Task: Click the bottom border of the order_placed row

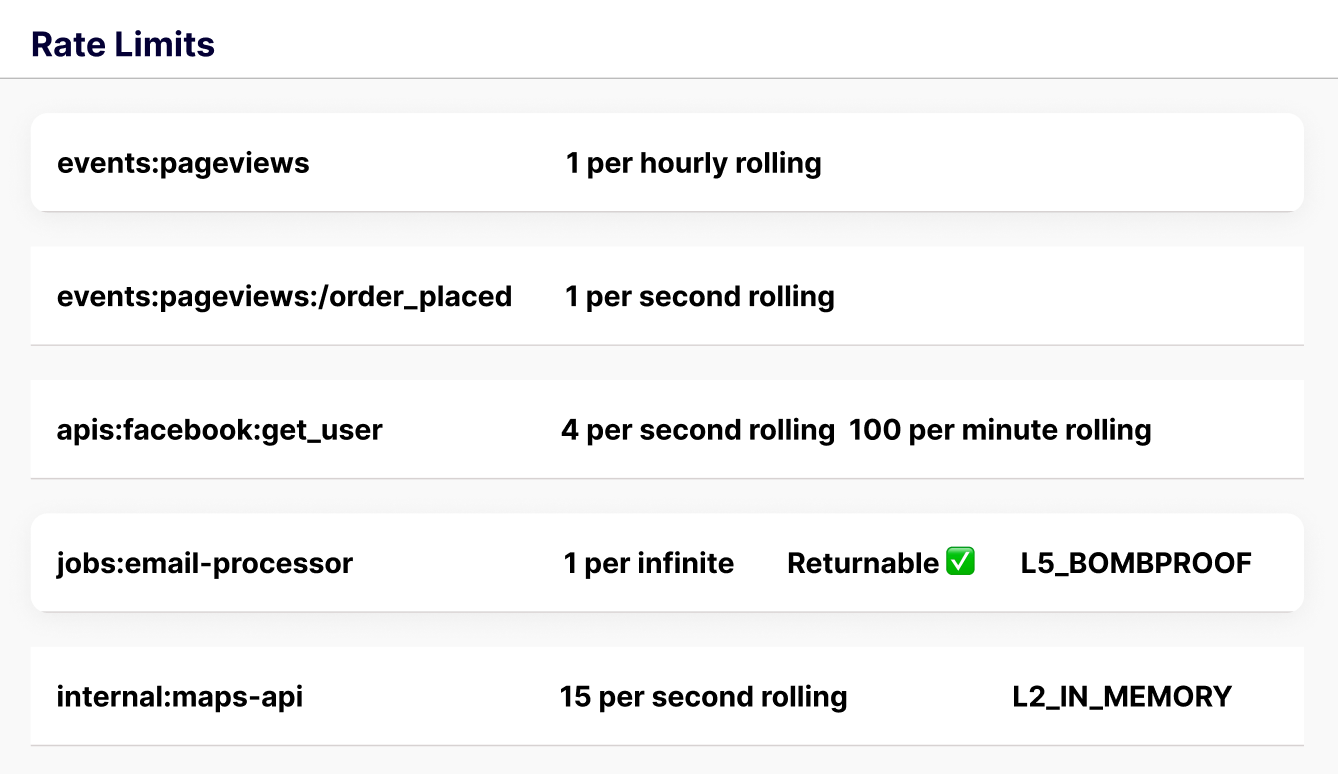Action: 667,345
